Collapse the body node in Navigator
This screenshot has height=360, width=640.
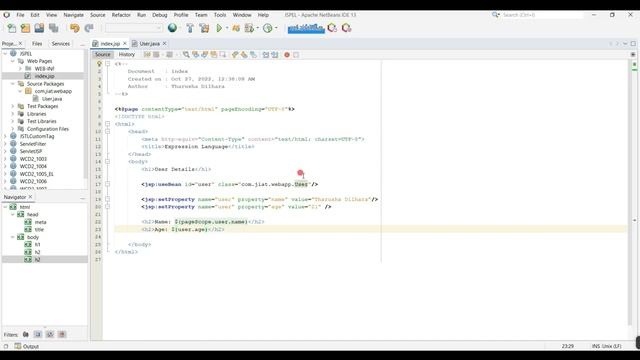(13, 237)
